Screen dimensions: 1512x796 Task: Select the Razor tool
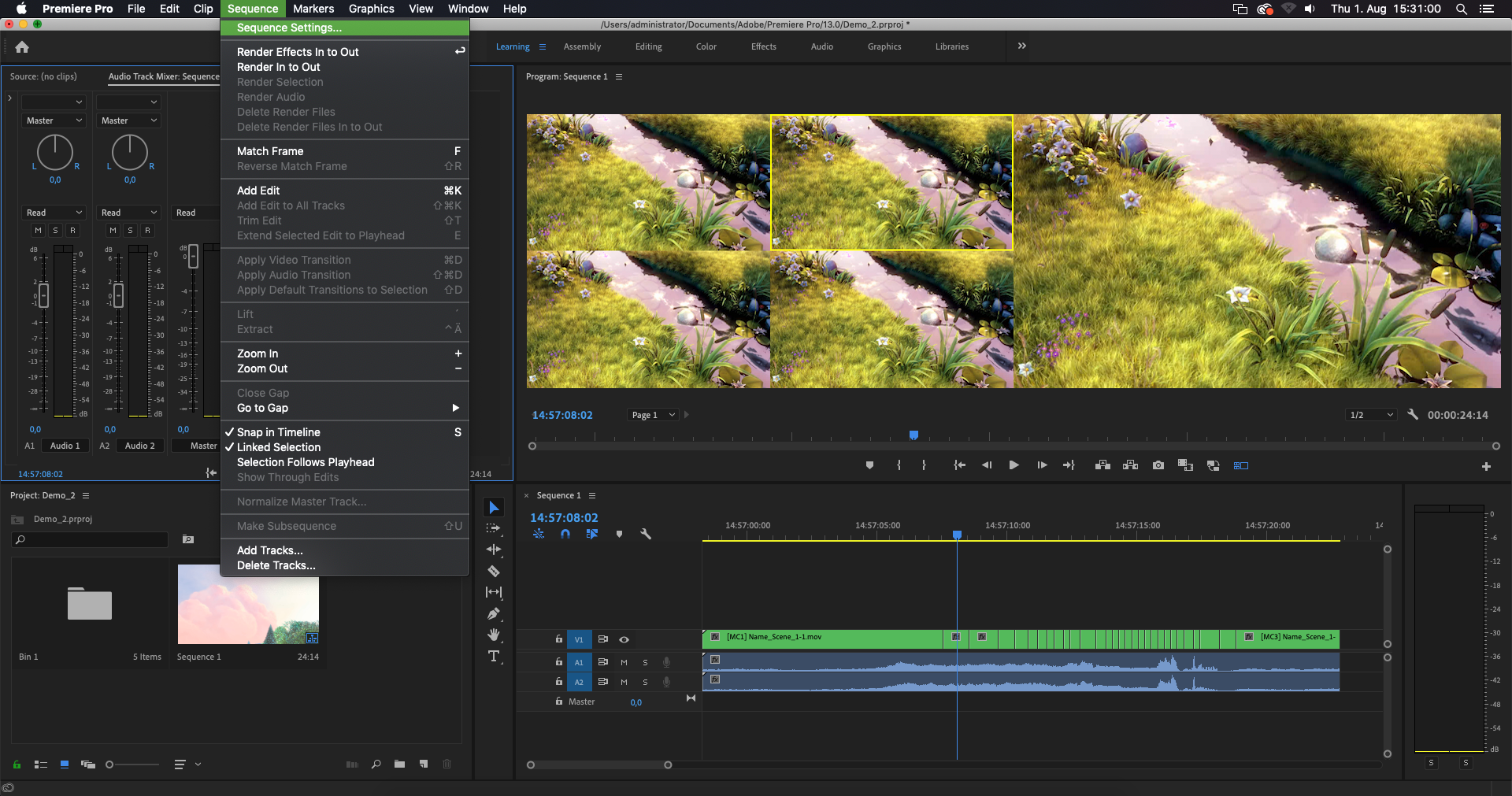point(494,571)
